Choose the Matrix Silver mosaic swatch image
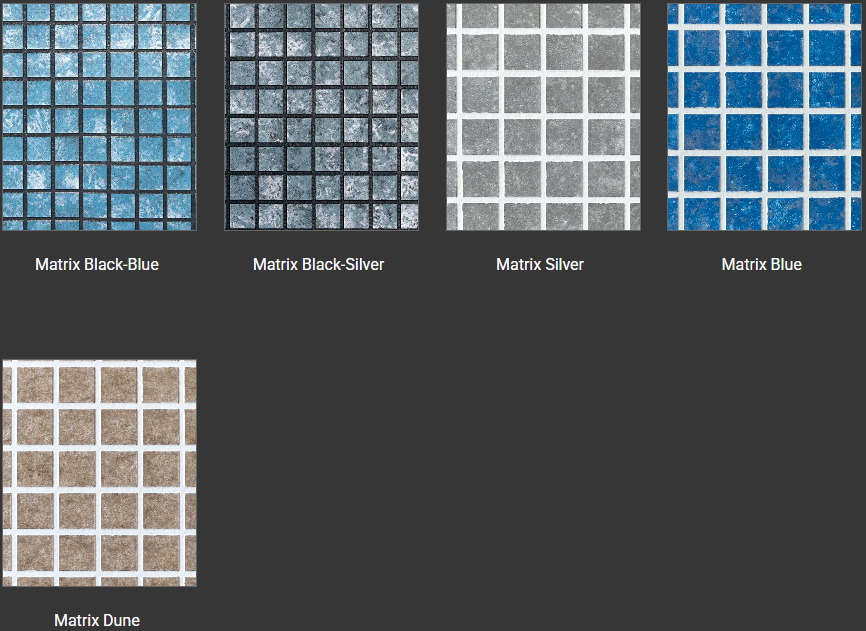Screen dimensions: 866x631 (x=543, y=117)
